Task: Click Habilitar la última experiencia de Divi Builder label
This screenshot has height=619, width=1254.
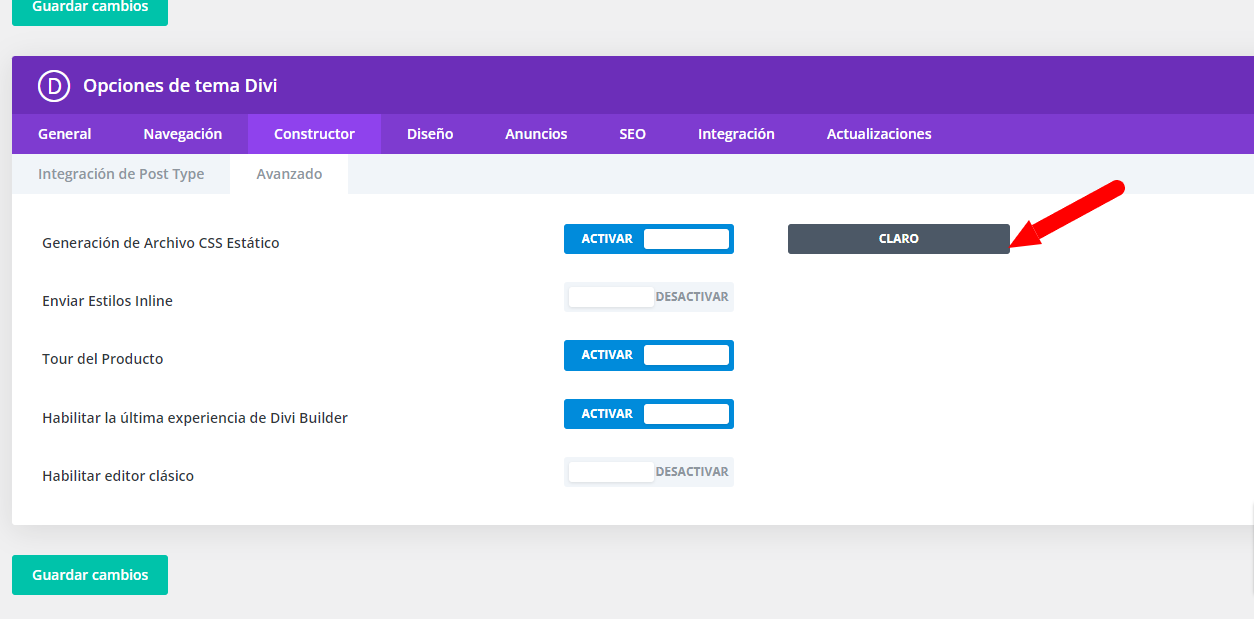Action: [195, 418]
